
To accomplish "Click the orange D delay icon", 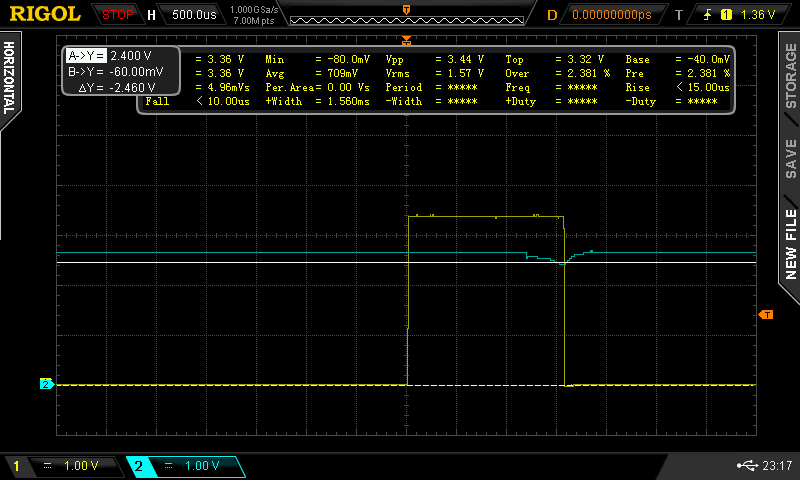I will 552,15.
